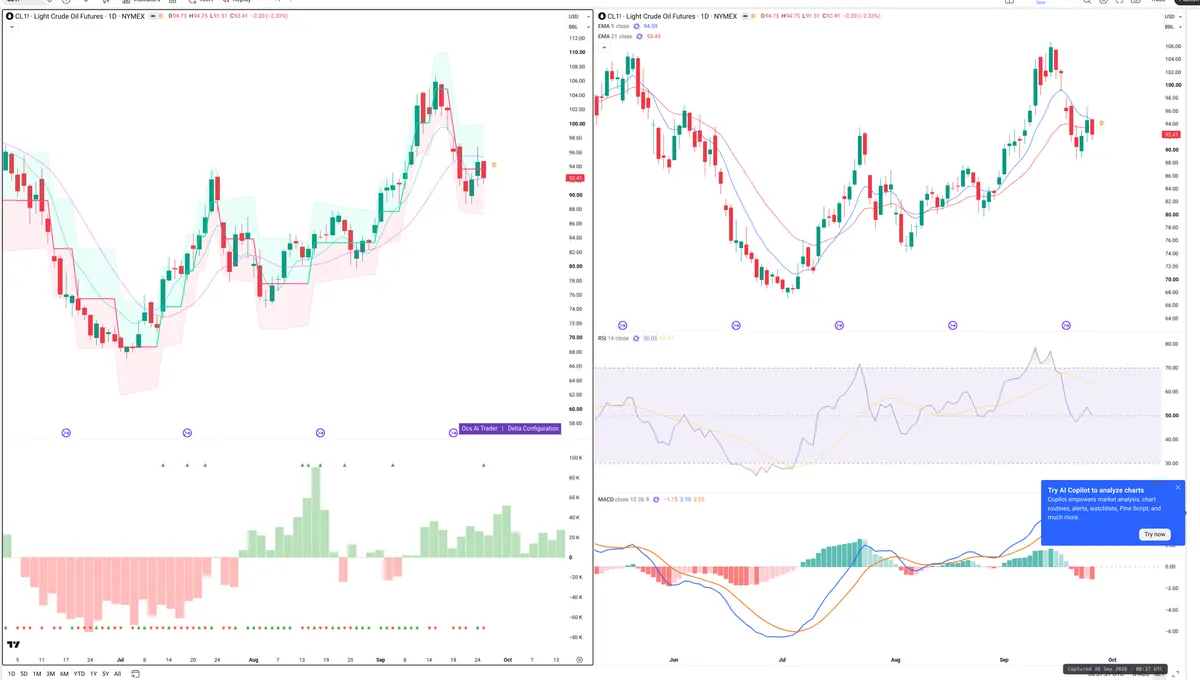Select the 3M time range
The image size is (1200, 680).
click(51, 674)
